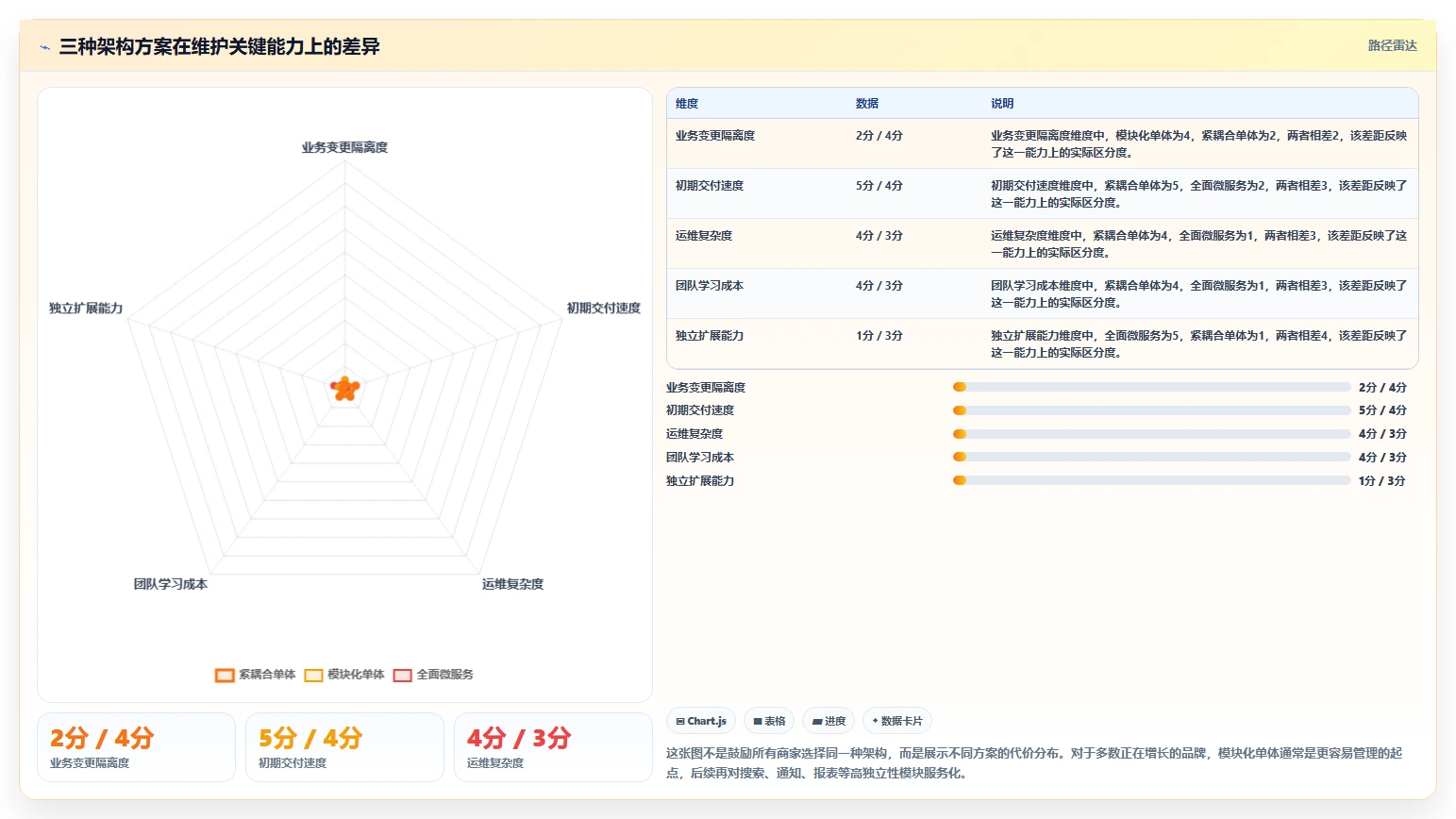This screenshot has width=1456, height=819.
Task: Click the 1分 / 3分 value in the table
Action: coord(879,336)
